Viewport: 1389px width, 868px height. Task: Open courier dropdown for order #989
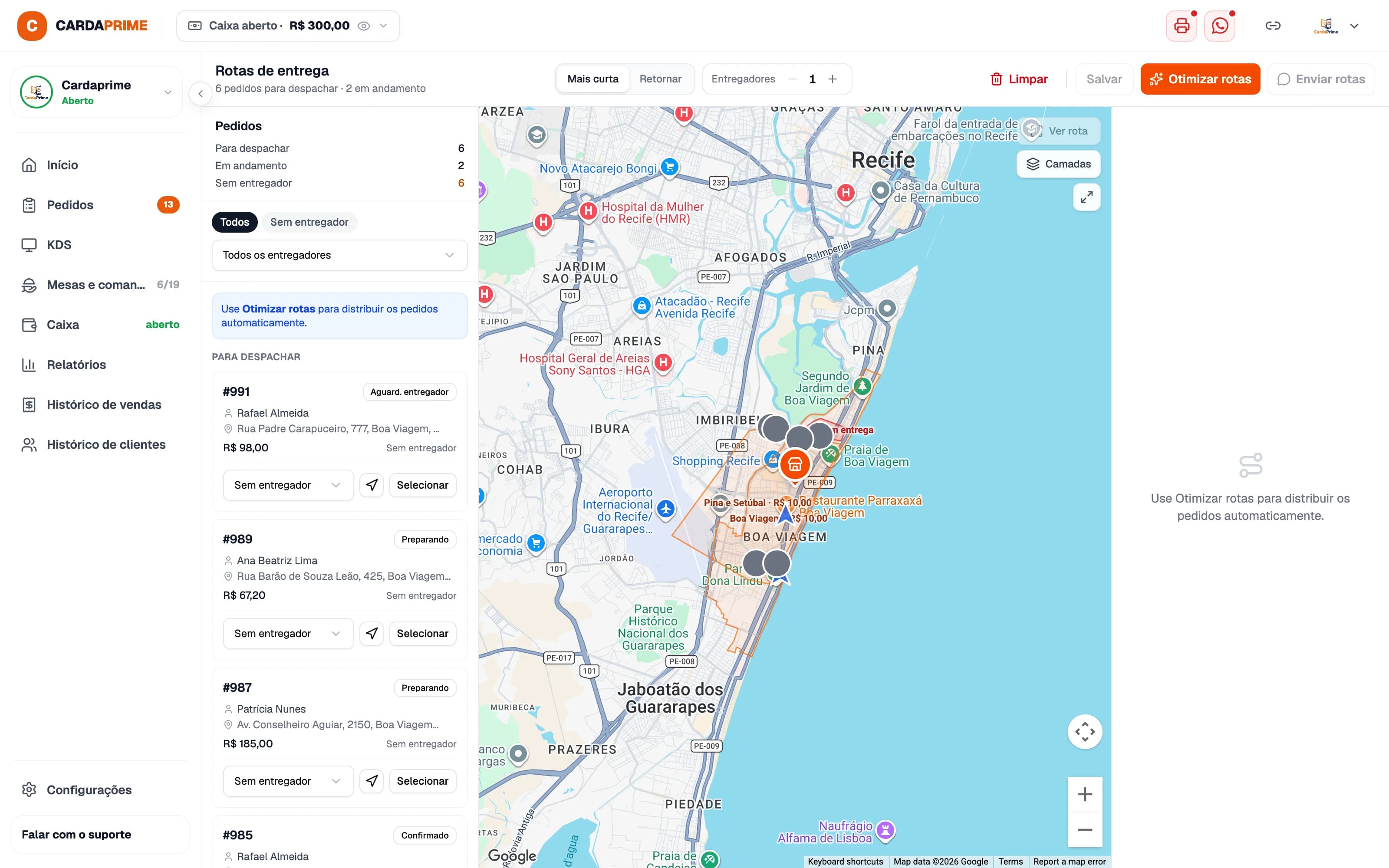coord(288,633)
